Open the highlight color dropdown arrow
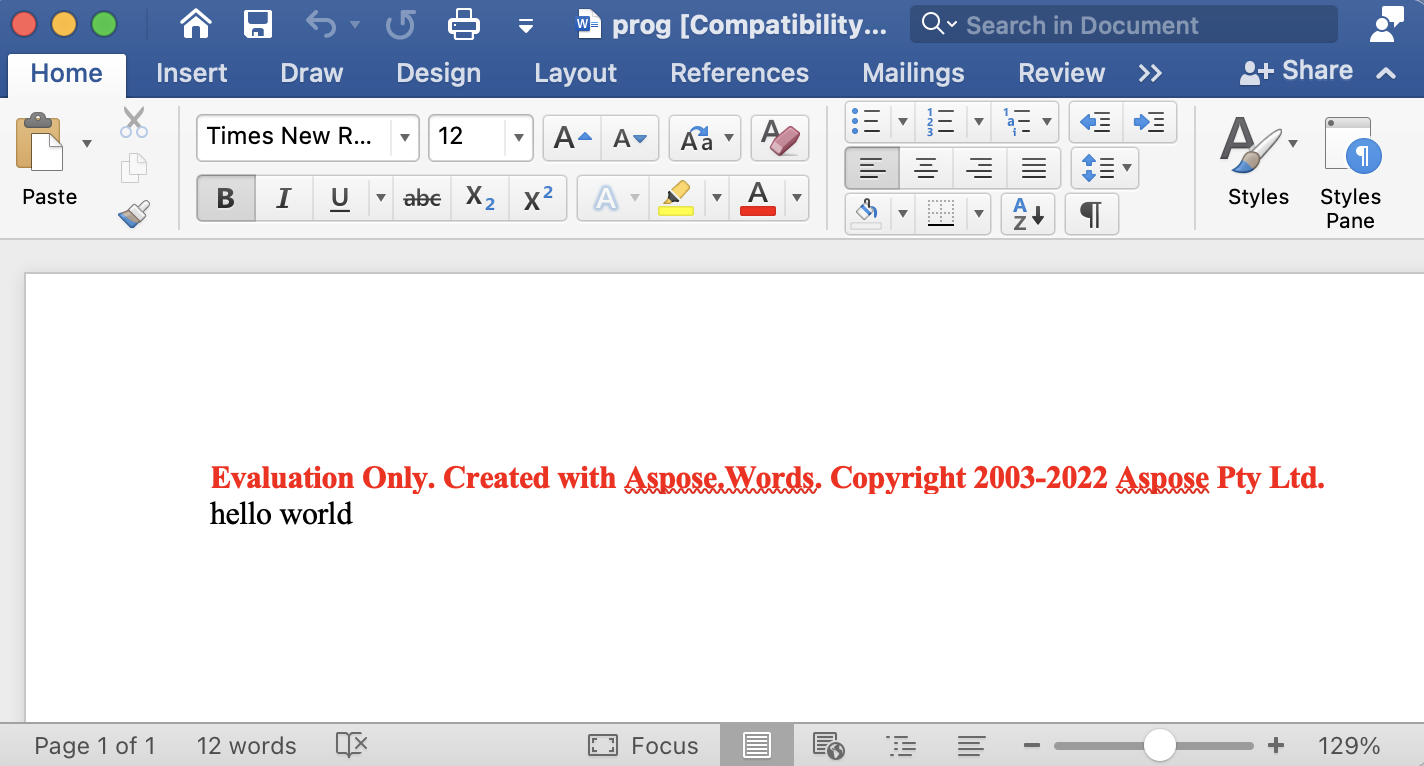Viewport: 1424px width, 766px height. [x=717, y=198]
